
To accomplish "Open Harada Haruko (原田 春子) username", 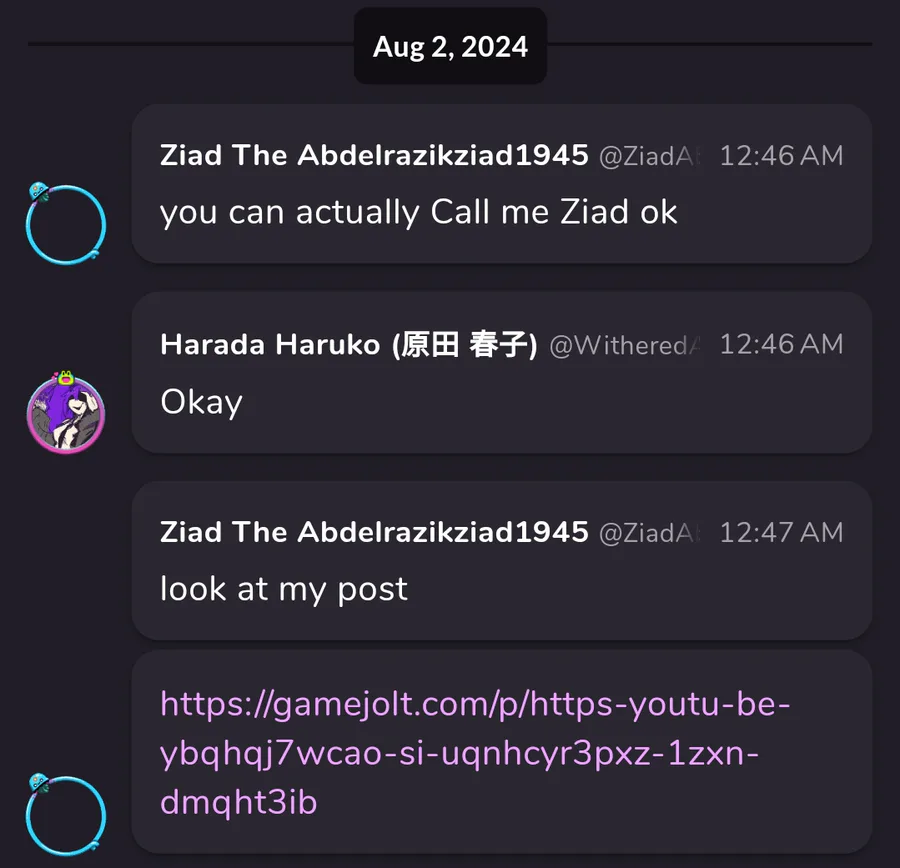I will 349,344.
